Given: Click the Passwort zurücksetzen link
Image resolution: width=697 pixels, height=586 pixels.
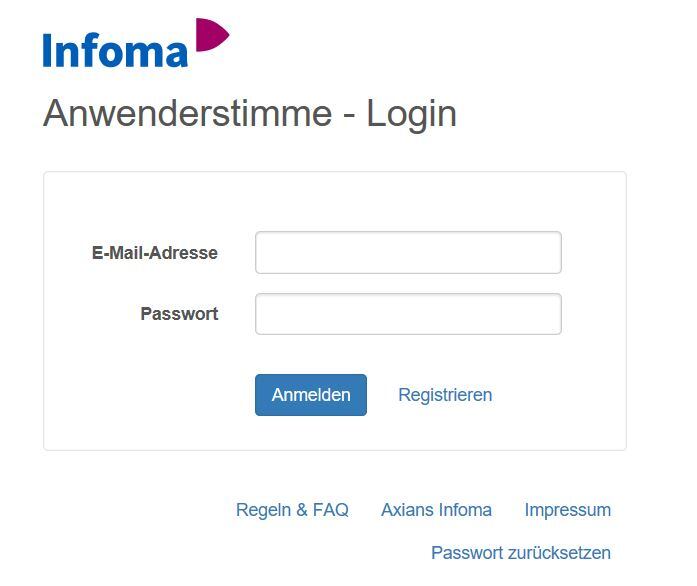Looking at the screenshot, I should coord(520,553).
